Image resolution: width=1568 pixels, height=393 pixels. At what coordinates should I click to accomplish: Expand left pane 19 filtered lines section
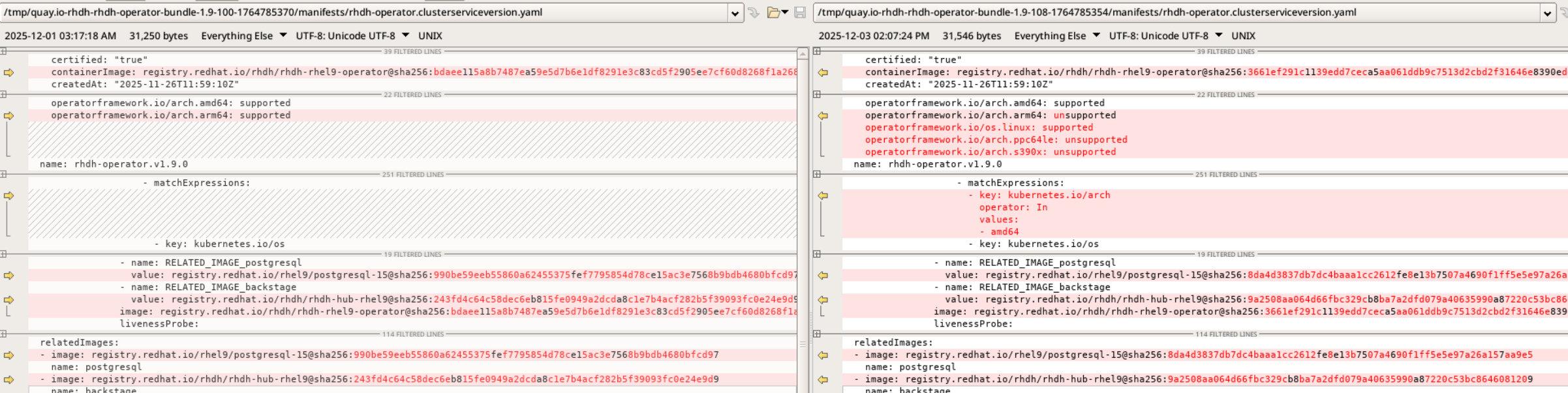pos(3,254)
